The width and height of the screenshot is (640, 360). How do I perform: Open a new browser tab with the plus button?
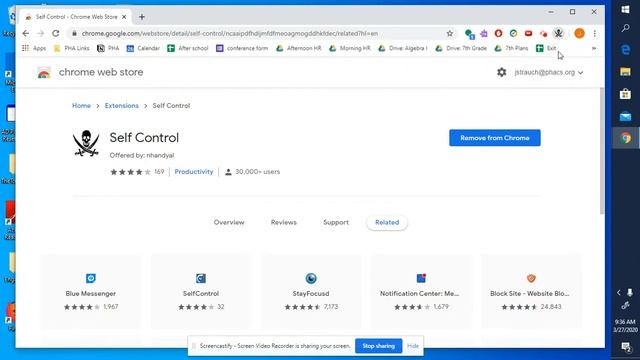pyautogui.click(x=142, y=17)
